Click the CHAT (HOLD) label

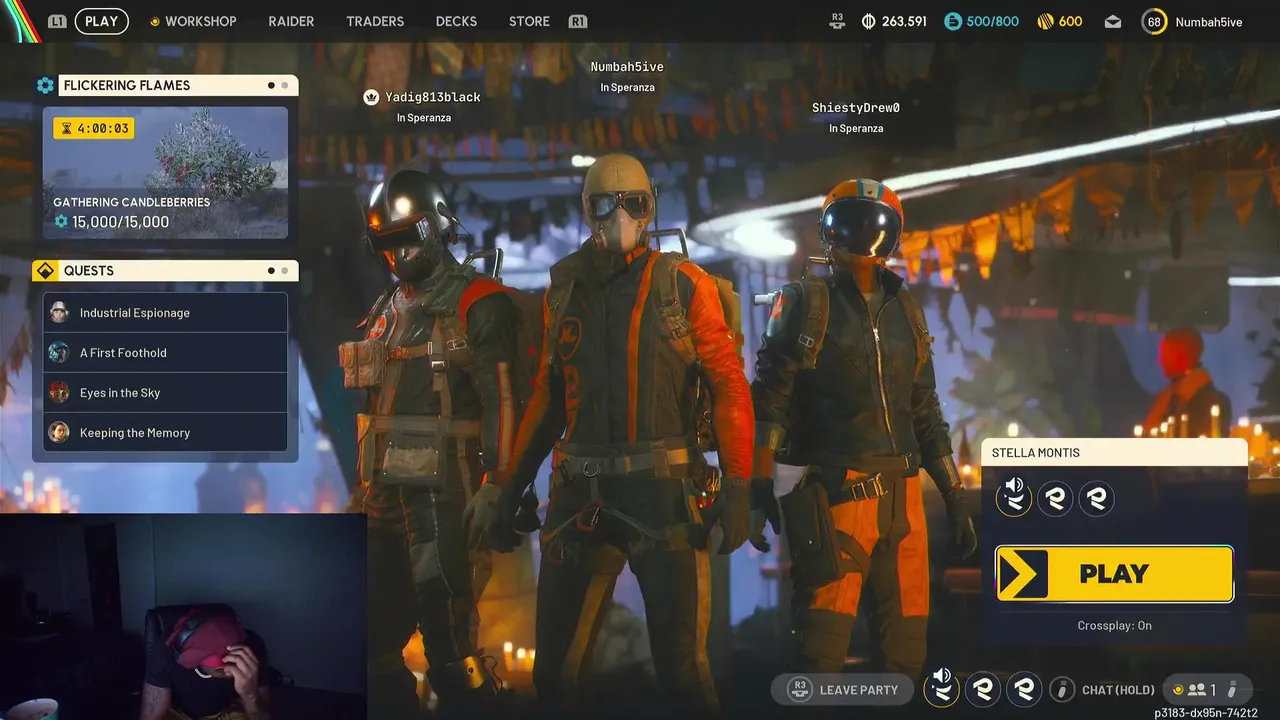tap(1118, 690)
